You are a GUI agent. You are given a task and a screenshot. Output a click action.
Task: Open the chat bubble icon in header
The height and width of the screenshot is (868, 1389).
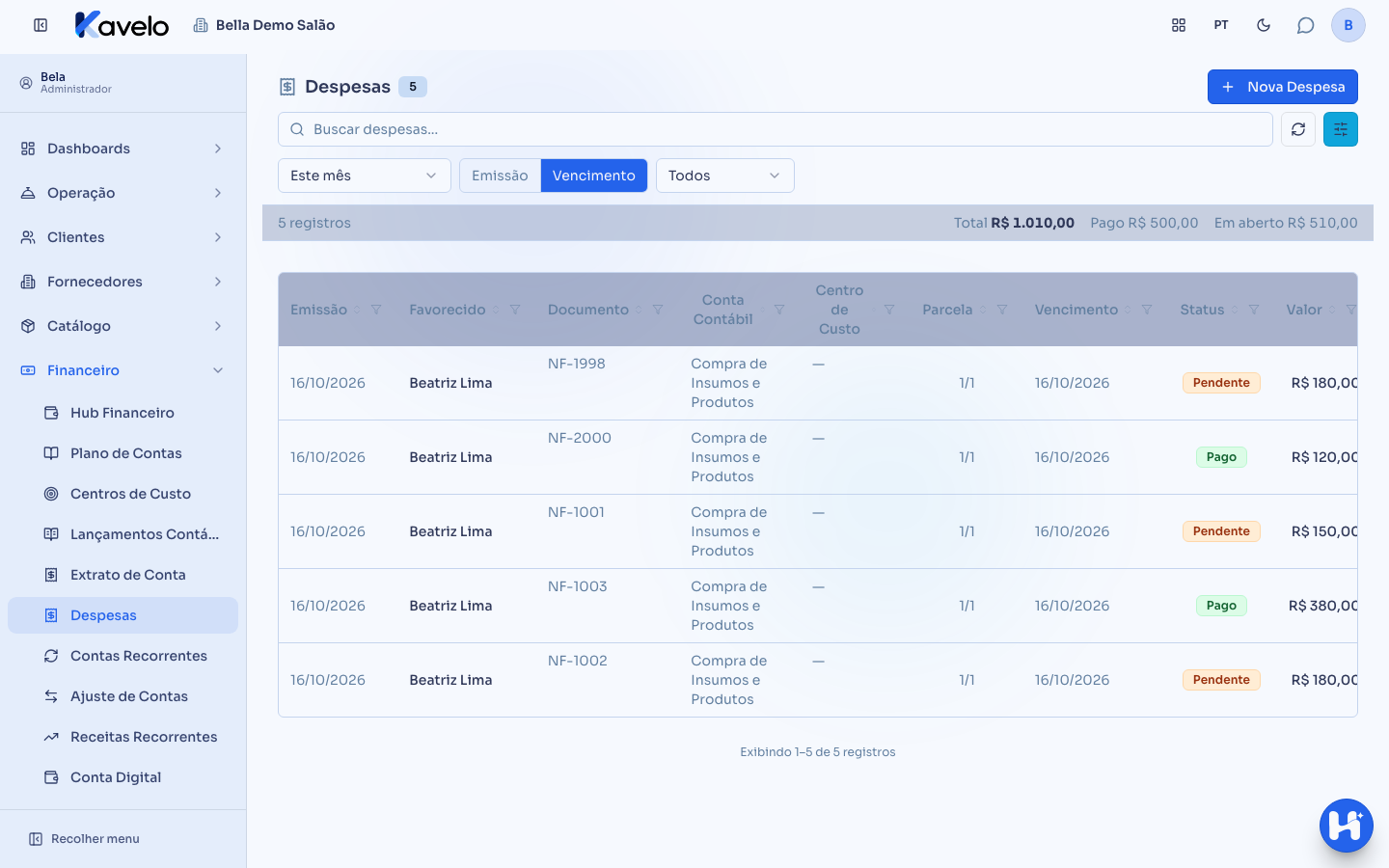[1306, 25]
